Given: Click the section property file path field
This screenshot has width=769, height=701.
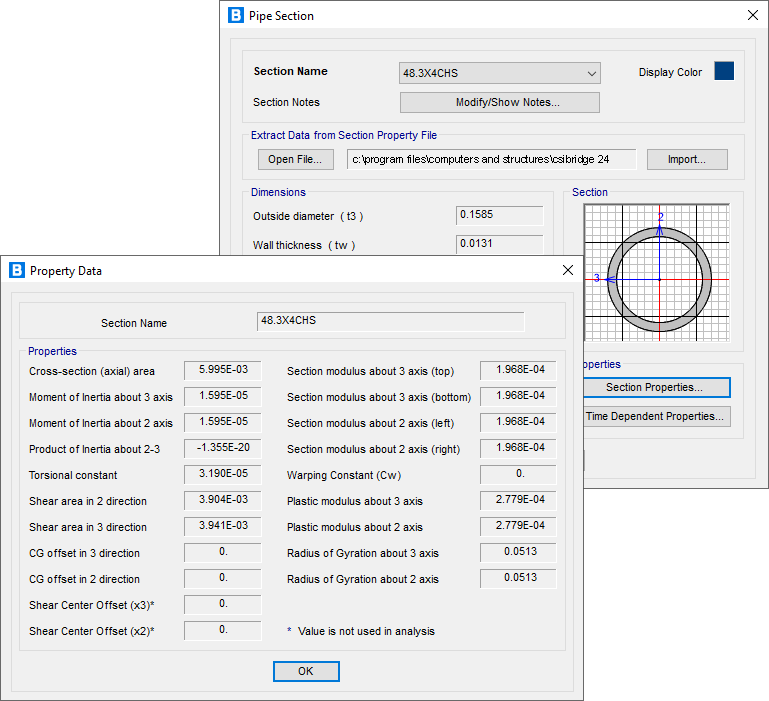Looking at the screenshot, I should 492,159.
